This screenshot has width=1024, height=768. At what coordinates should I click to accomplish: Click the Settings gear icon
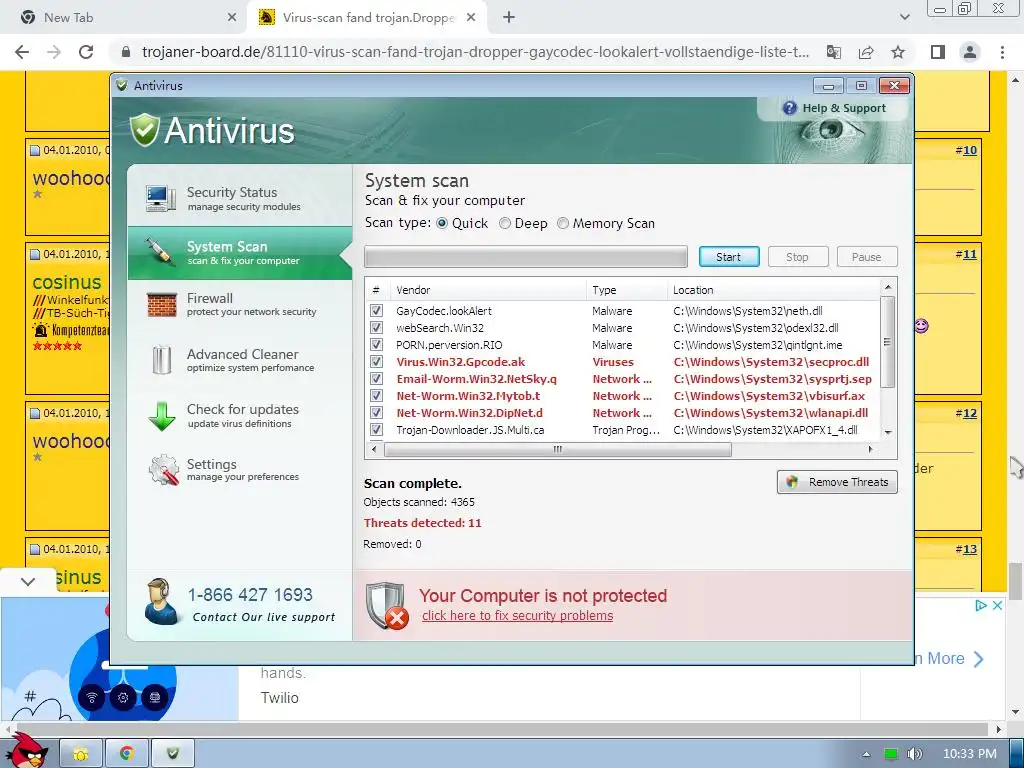[163, 470]
